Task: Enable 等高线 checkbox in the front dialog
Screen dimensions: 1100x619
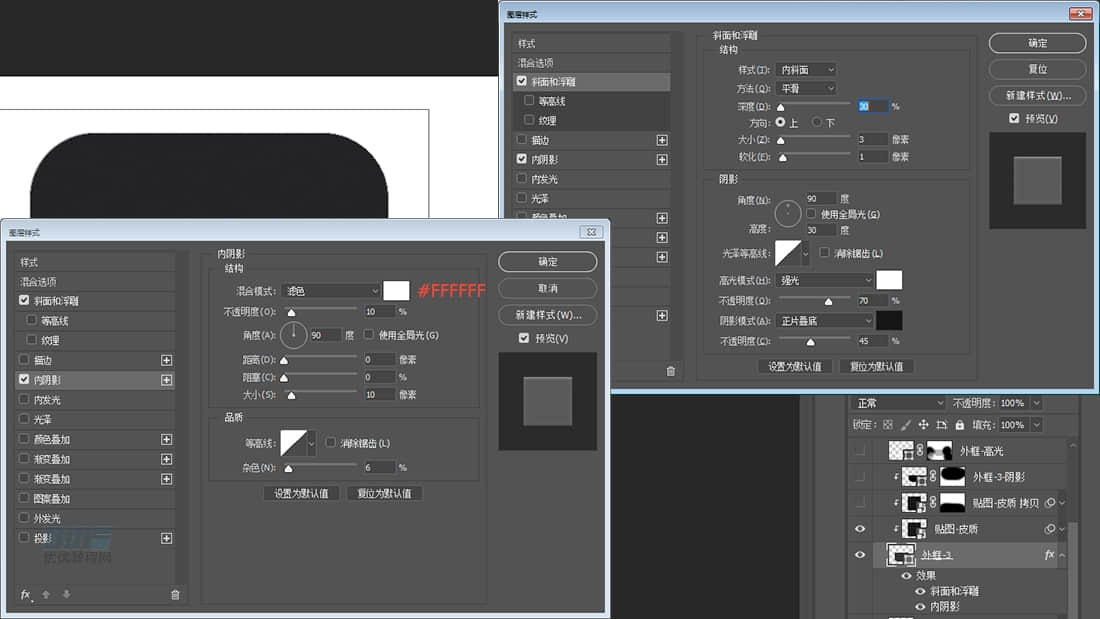Action: pyautogui.click(x=32, y=320)
